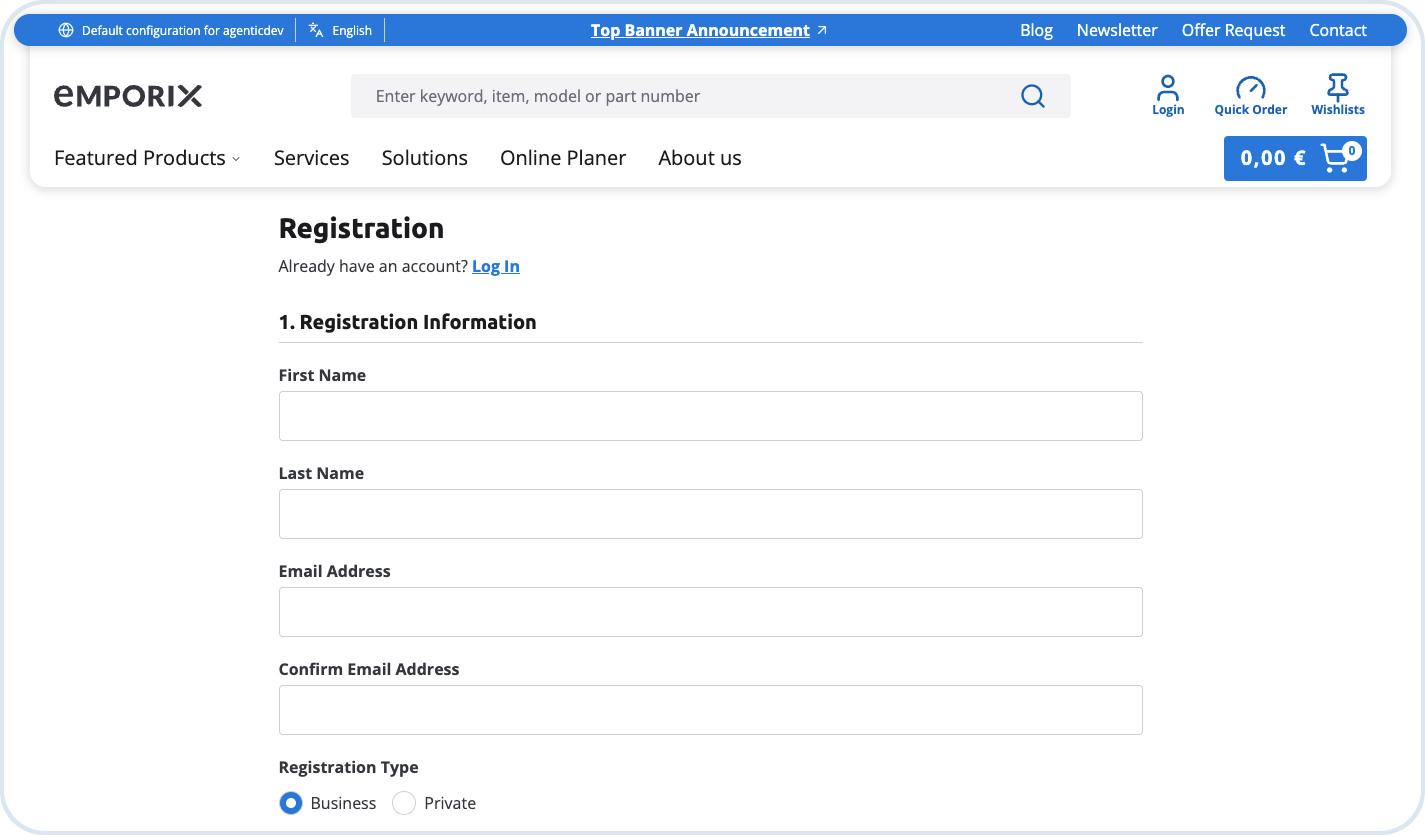Click the globe icon in top banner
1425x835 pixels.
coord(66,30)
